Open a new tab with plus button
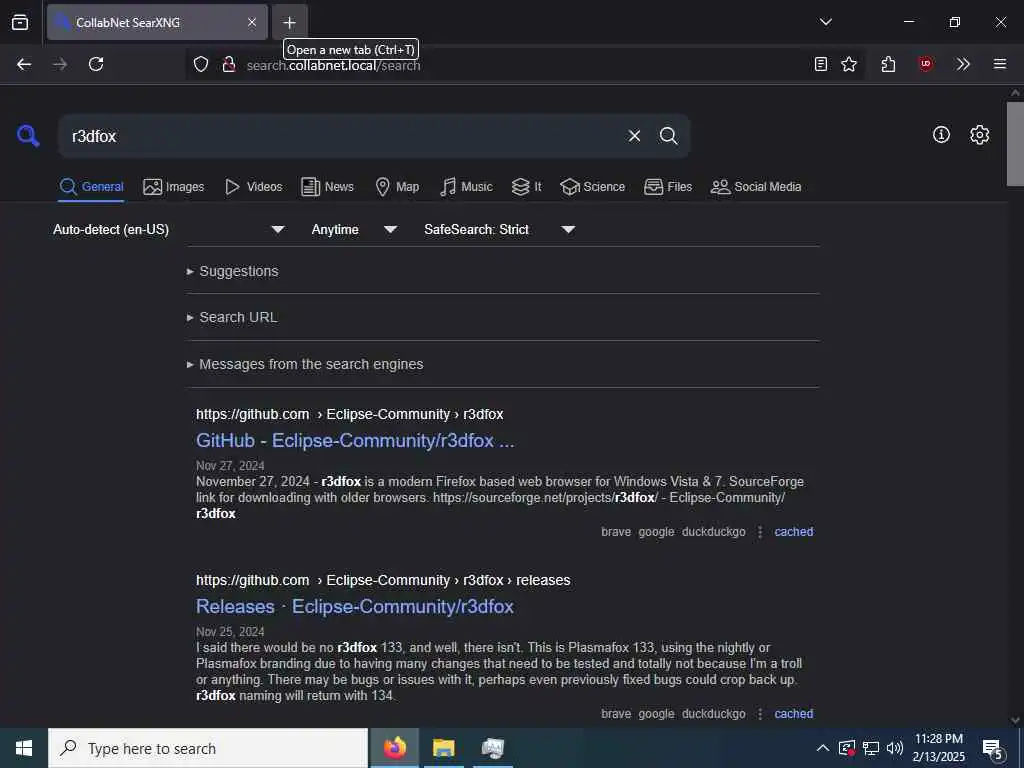Viewport: 1024px width, 768px height. pyautogui.click(x=289, y=22)
